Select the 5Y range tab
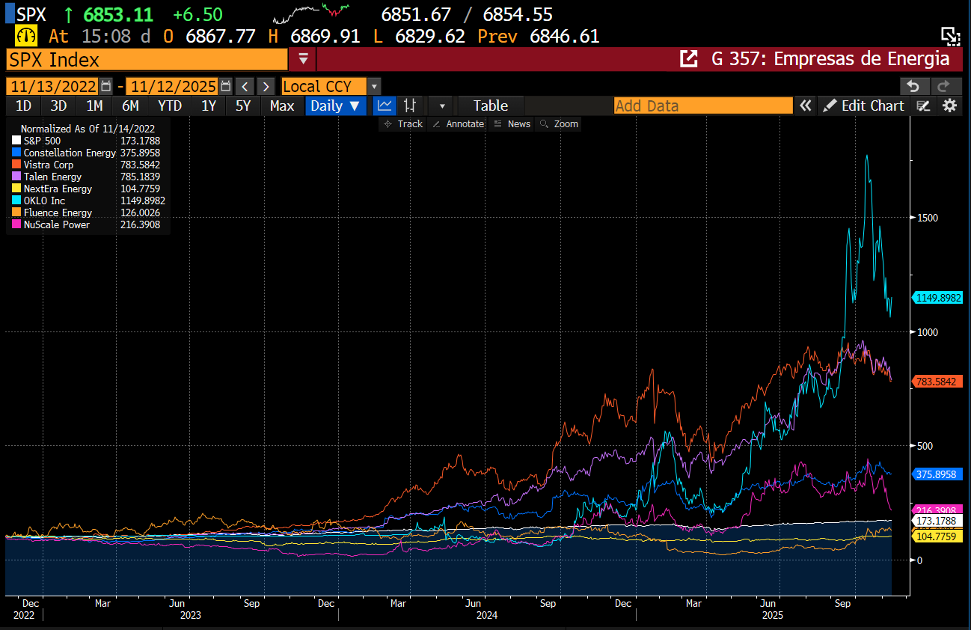This screenshot has height=631, width=972. click(243, 106)
